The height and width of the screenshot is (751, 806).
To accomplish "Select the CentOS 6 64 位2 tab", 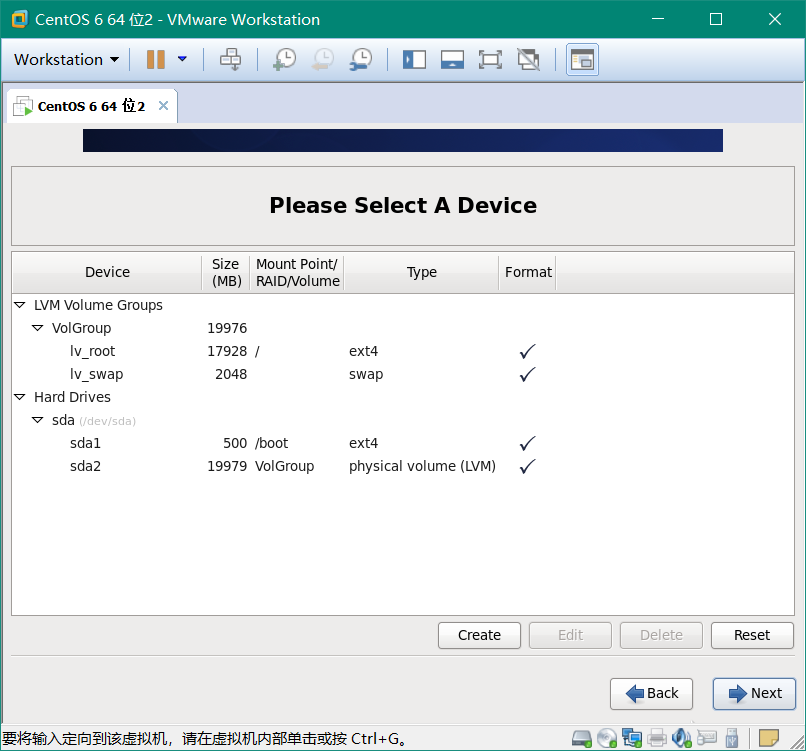I will [x=91, y=106].
